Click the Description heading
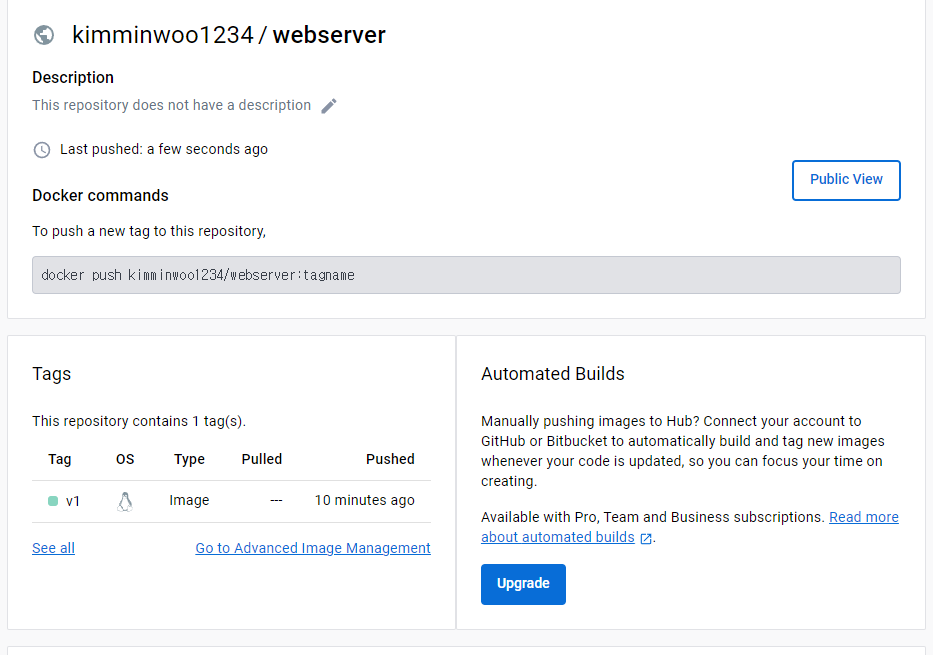Screen dimensions: 933x655 point(73,77)
